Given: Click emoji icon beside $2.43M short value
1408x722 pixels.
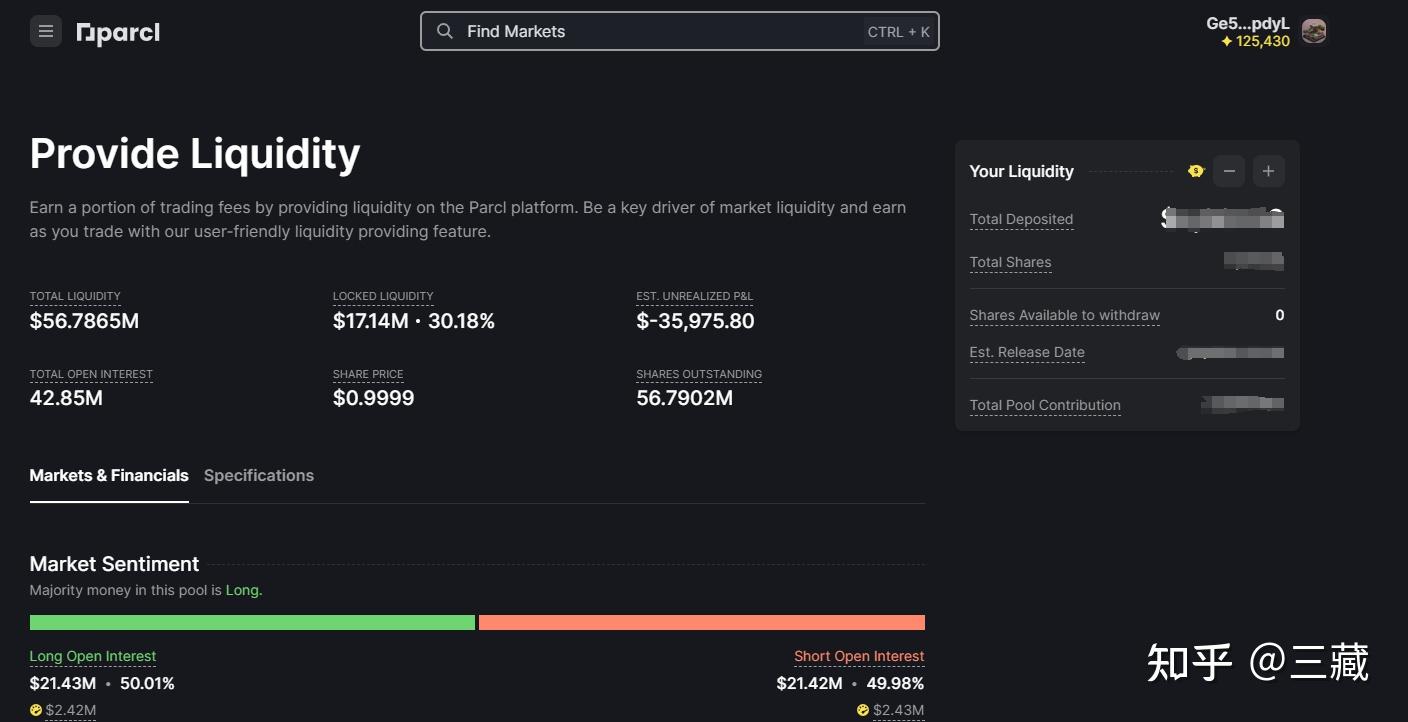Looking at the screenshot, I should pos(863,710).
